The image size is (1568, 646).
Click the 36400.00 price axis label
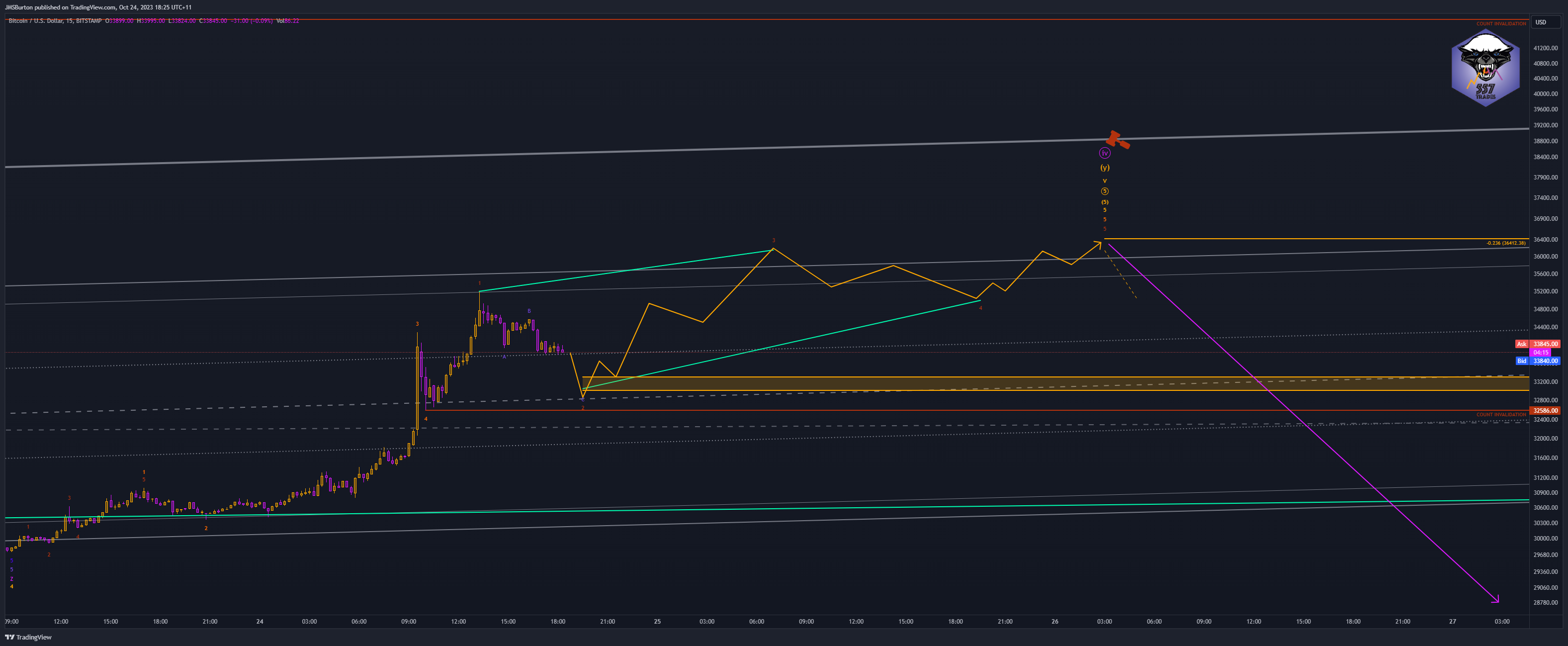[x=1546, y=239]
